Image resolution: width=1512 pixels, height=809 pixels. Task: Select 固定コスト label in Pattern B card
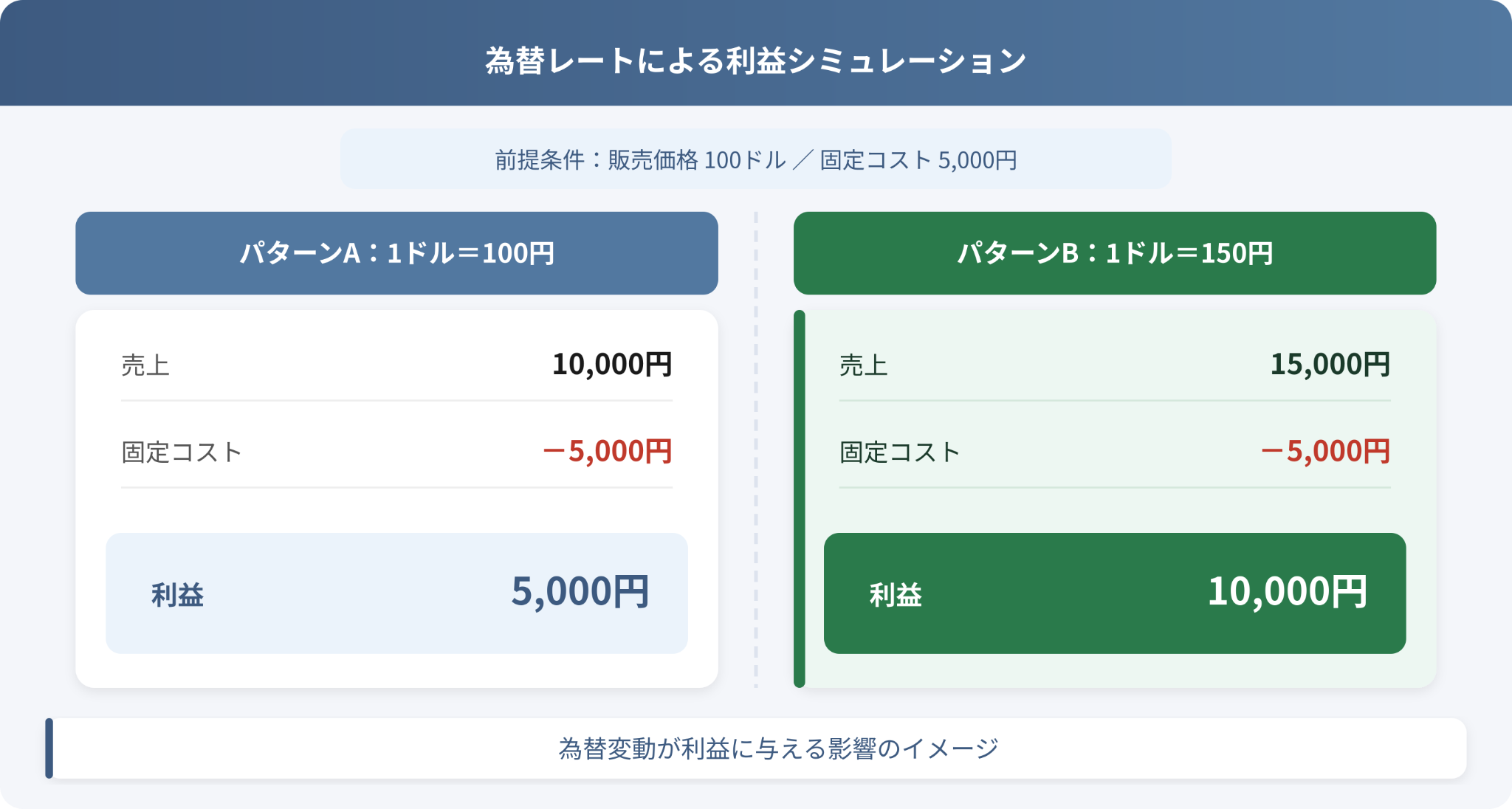pyautogui.click(x=900, y=452)
